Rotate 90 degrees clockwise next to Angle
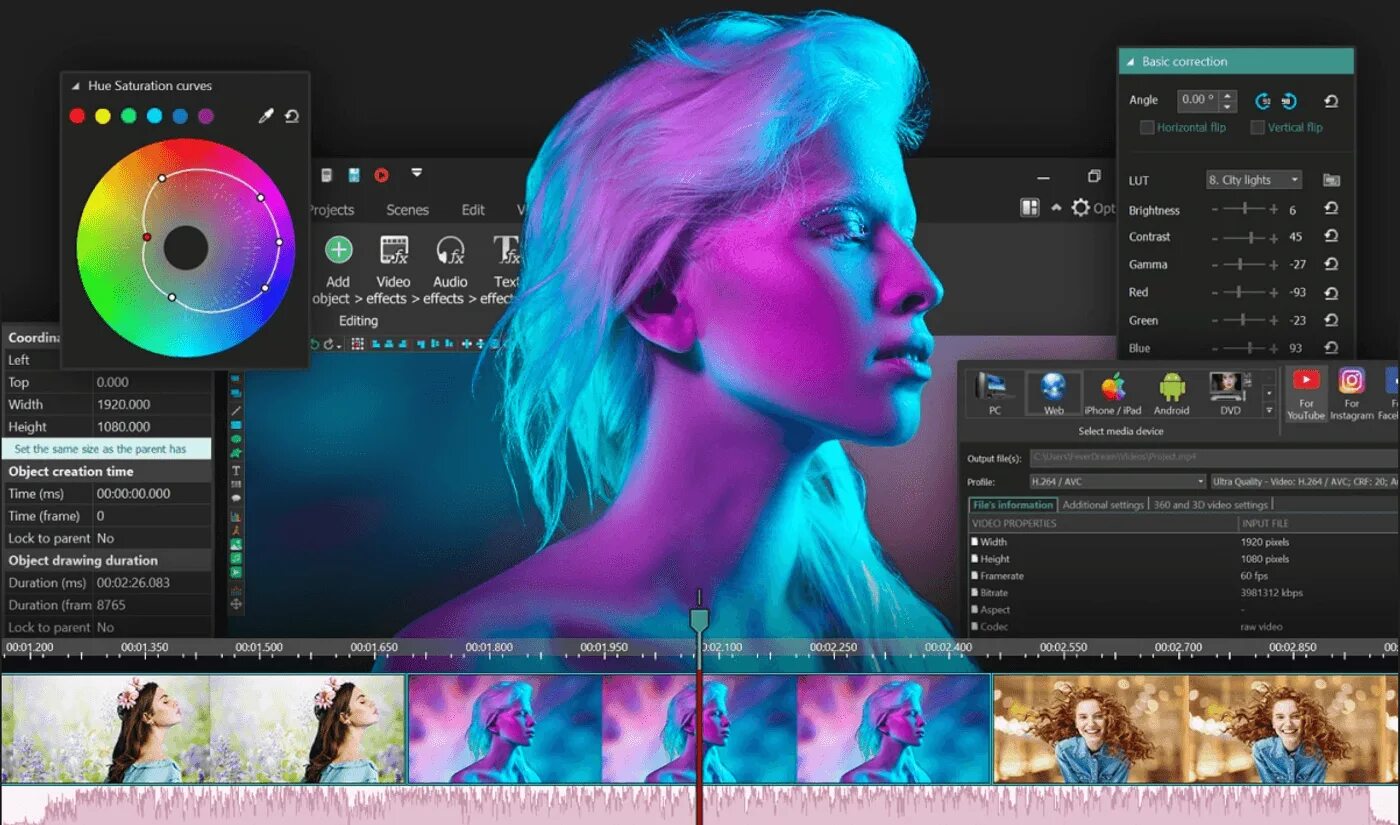The width and height of the screenshot is (1400, 825). point(1288,100)
